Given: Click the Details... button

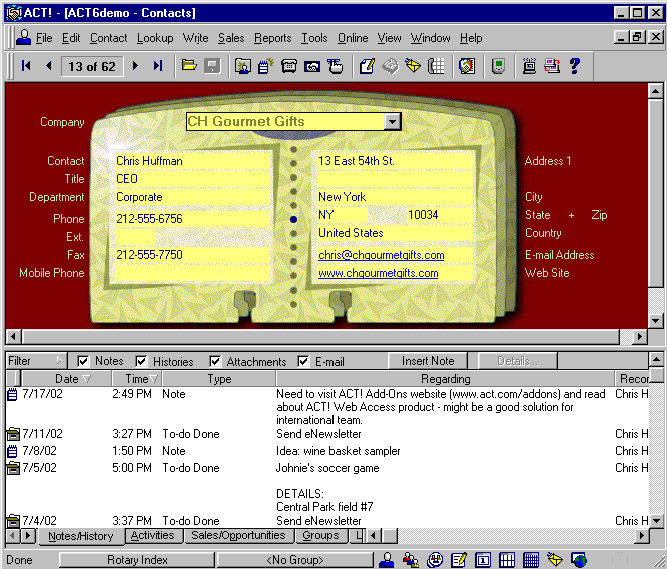Looking at the screenshot, I should pyautogui.click(x=517, y=361).
